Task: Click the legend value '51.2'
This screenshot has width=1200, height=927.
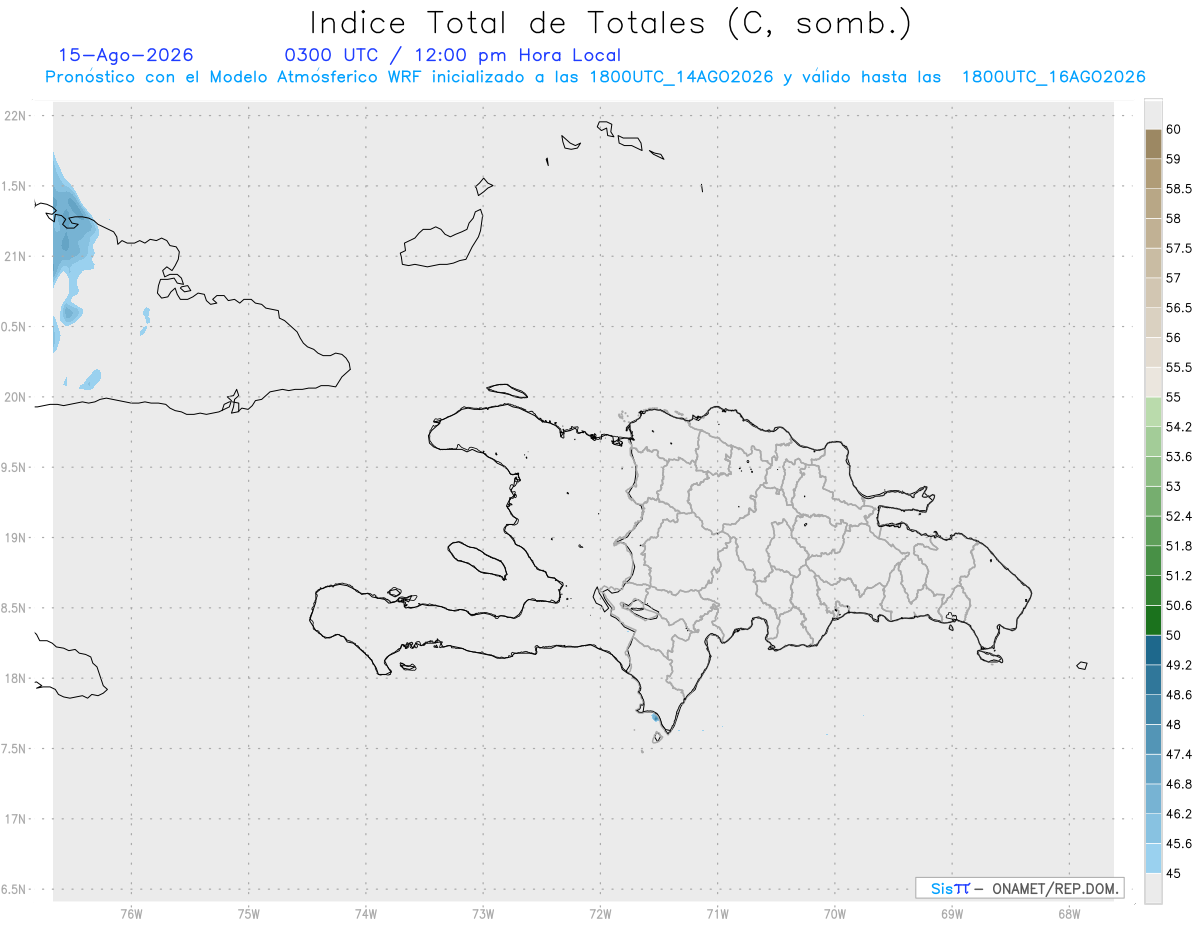Action: pyautogui.click(x=1178, y=576)
